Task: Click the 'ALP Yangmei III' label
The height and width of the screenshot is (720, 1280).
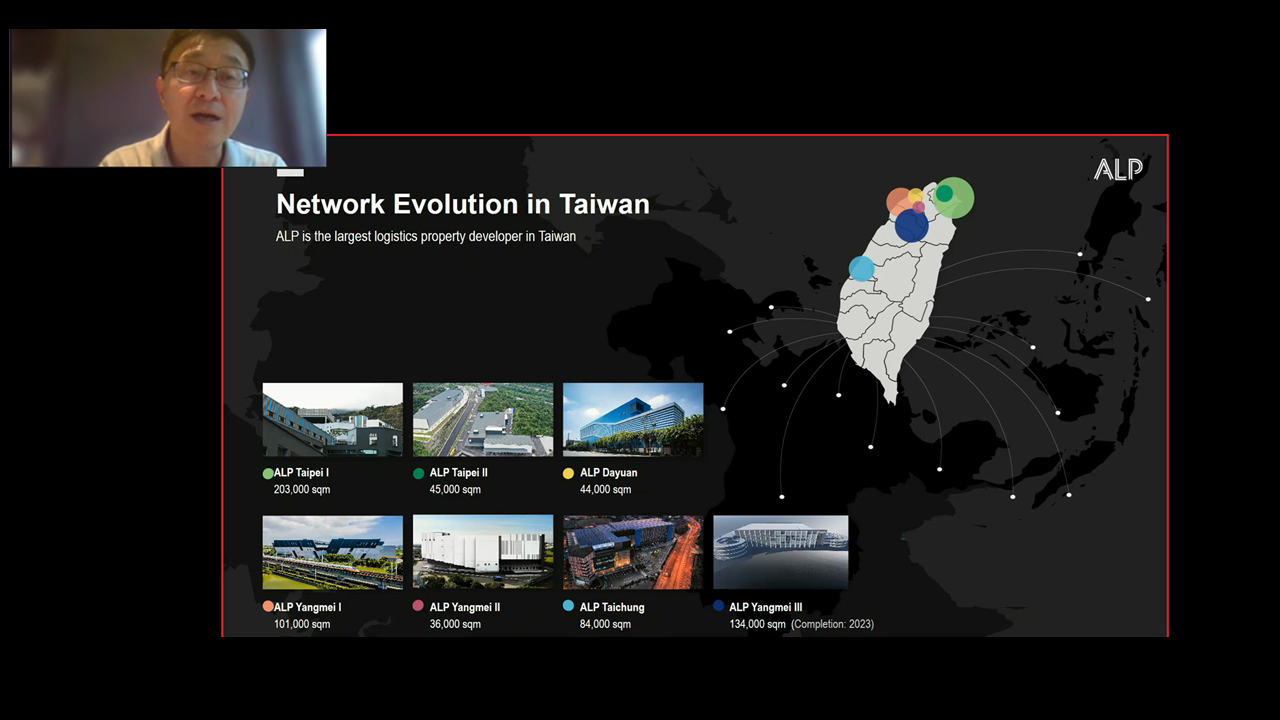Action: tap(766, 607)
